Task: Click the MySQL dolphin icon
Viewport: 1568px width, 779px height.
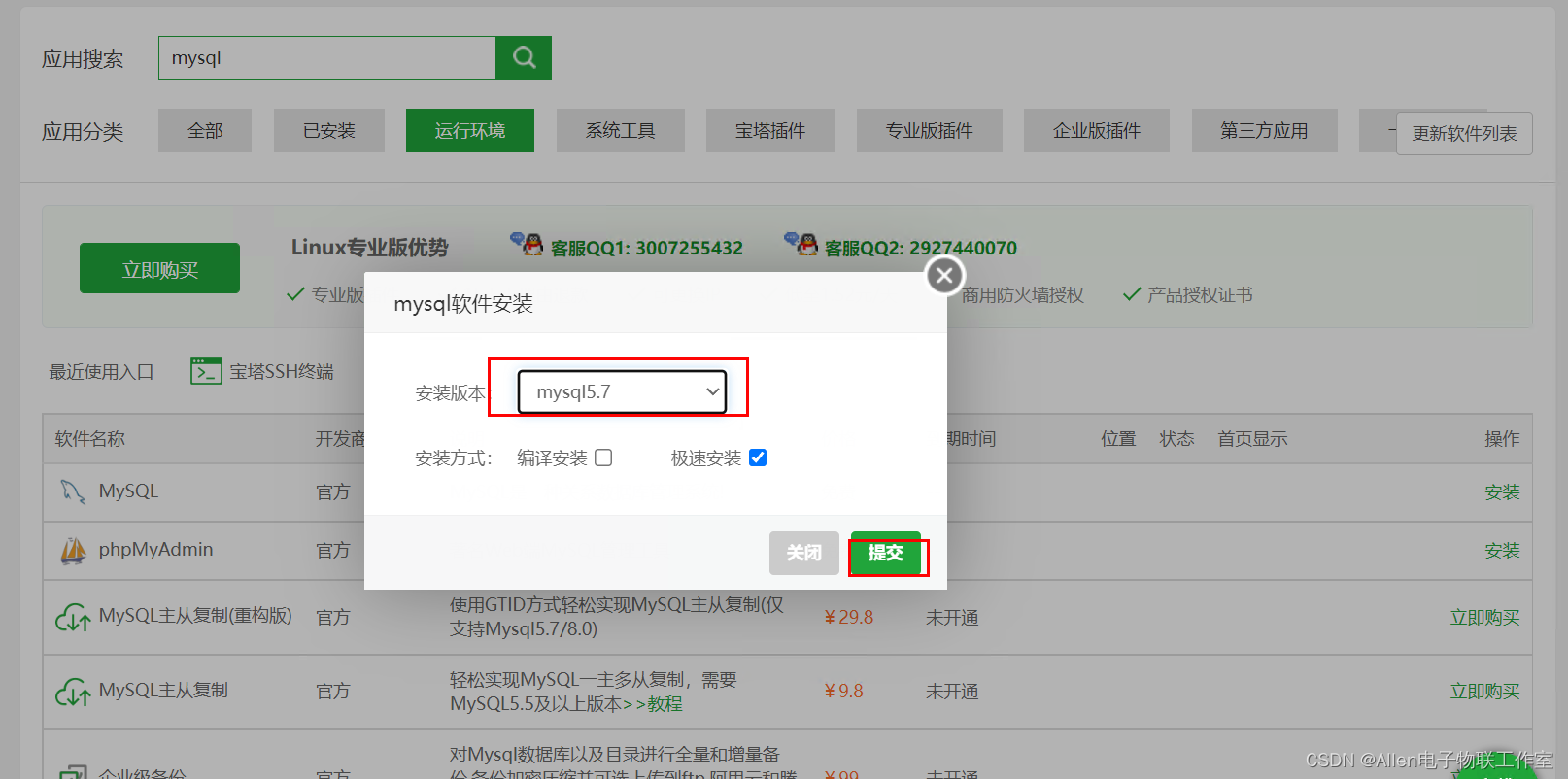Action: point(73,491)
